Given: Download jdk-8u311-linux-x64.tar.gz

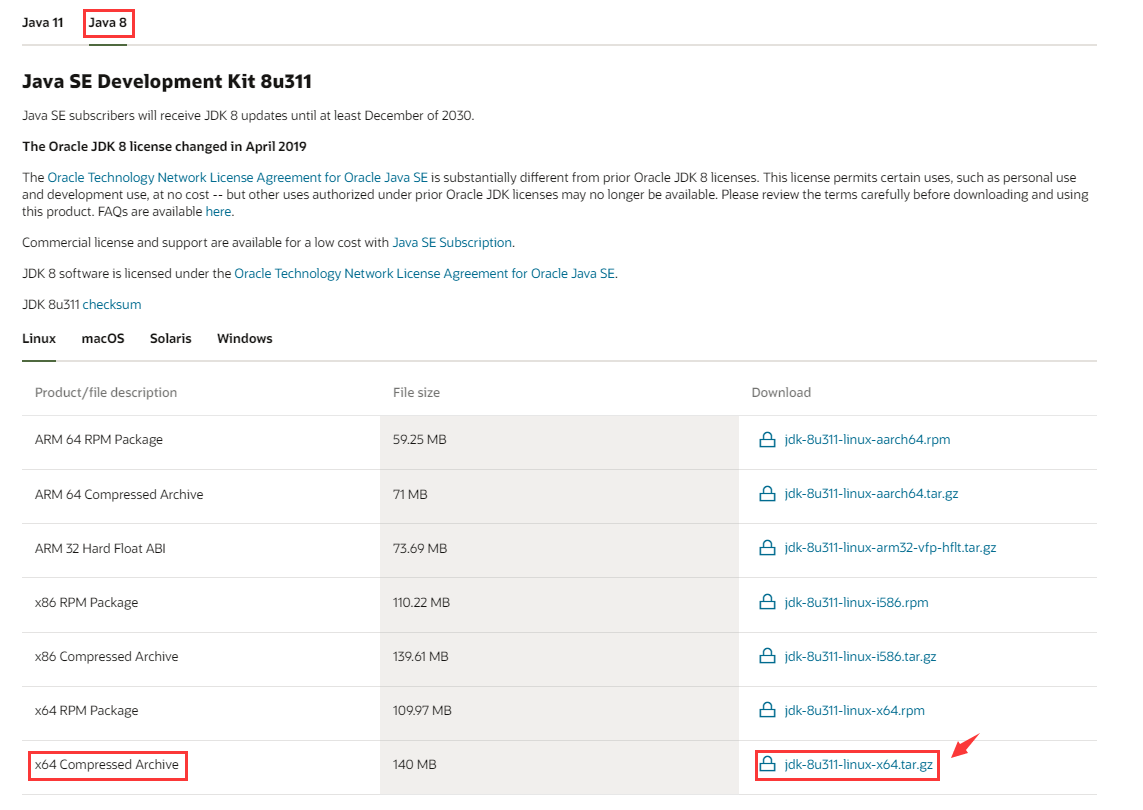Looking at the screenshot, I should [859, 764].
